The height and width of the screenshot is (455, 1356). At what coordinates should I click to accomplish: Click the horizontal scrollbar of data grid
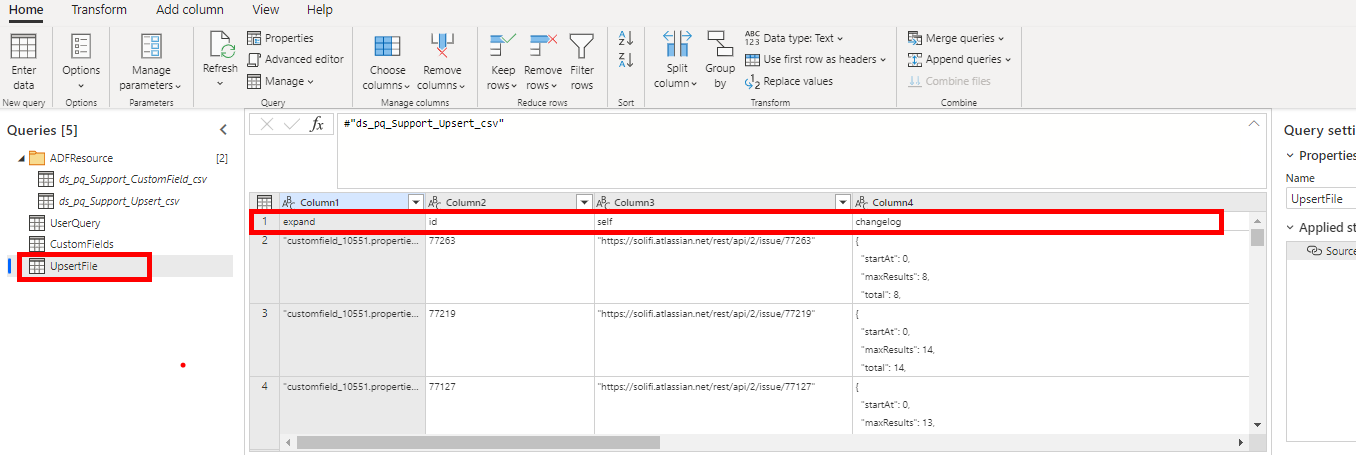click(478, 442)
